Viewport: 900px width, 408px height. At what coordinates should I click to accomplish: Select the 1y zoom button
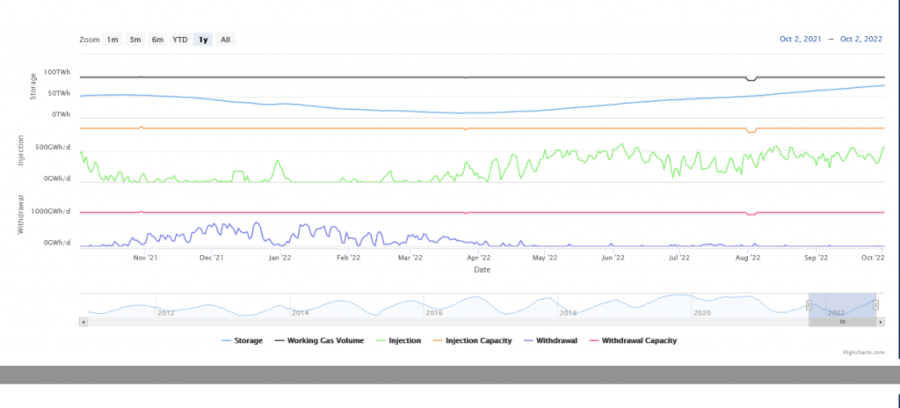tap(204, 40)
